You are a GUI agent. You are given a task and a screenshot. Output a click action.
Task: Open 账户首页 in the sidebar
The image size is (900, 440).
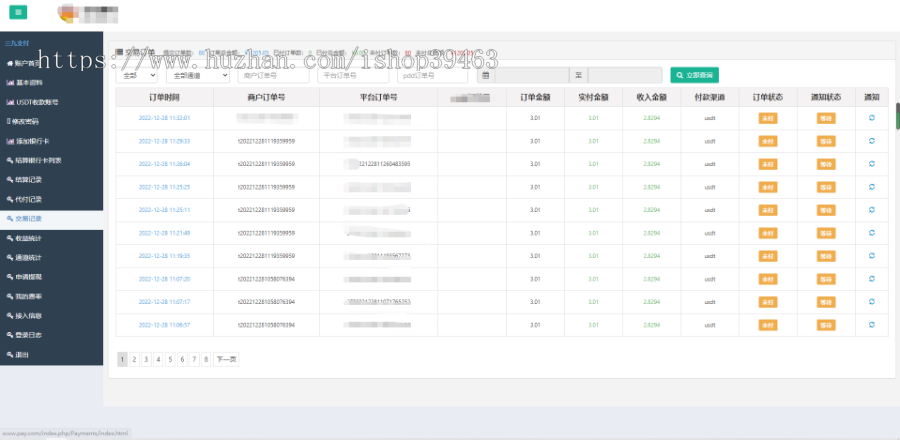point(52,63)
